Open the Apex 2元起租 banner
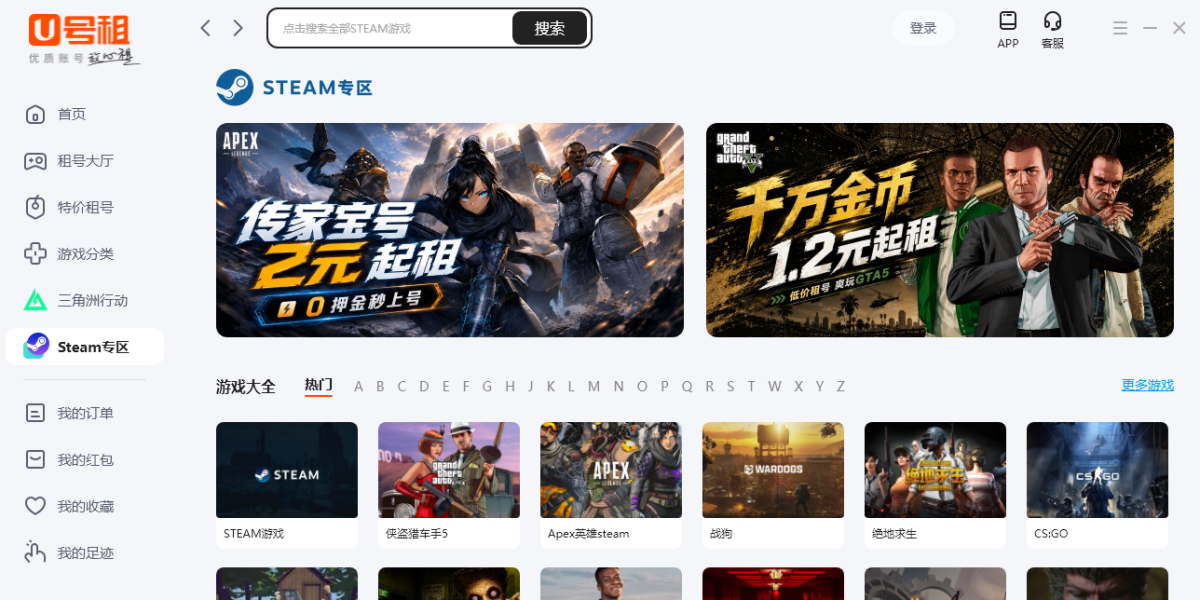 (x=450, y=230)
